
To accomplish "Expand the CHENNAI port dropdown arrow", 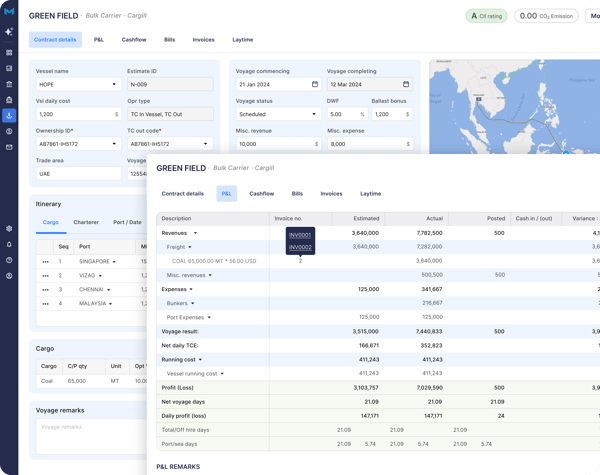I will pos(109,290).
